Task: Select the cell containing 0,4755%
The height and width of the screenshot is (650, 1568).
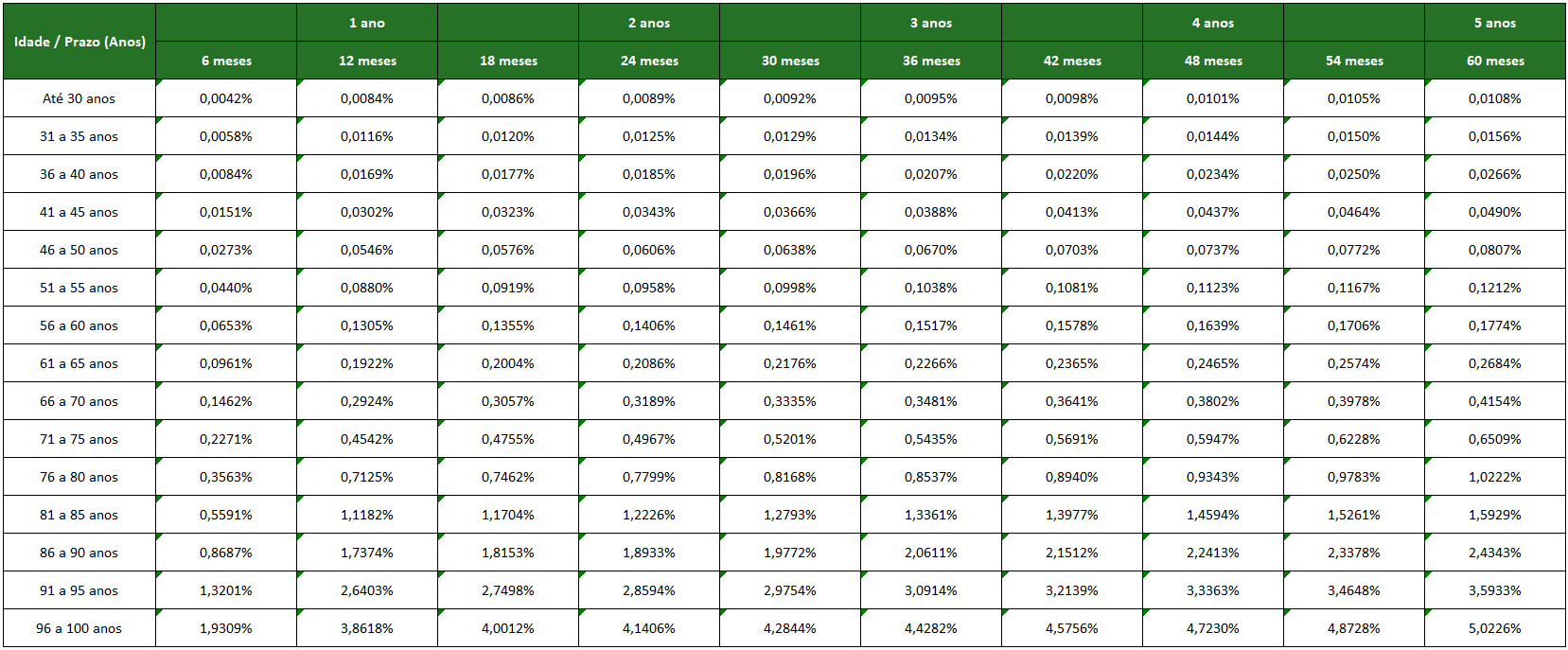Action: tap(508, 439)
